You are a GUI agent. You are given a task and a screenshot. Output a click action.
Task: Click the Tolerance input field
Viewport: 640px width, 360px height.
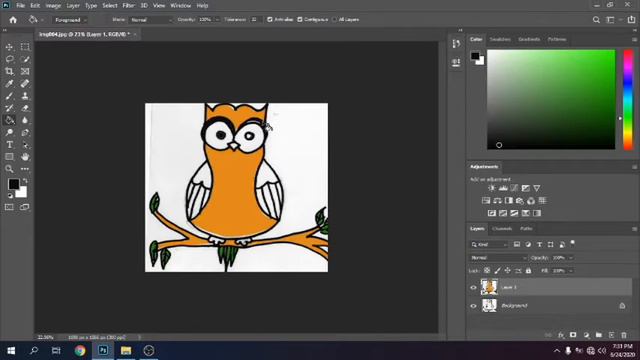click(255, 20)
